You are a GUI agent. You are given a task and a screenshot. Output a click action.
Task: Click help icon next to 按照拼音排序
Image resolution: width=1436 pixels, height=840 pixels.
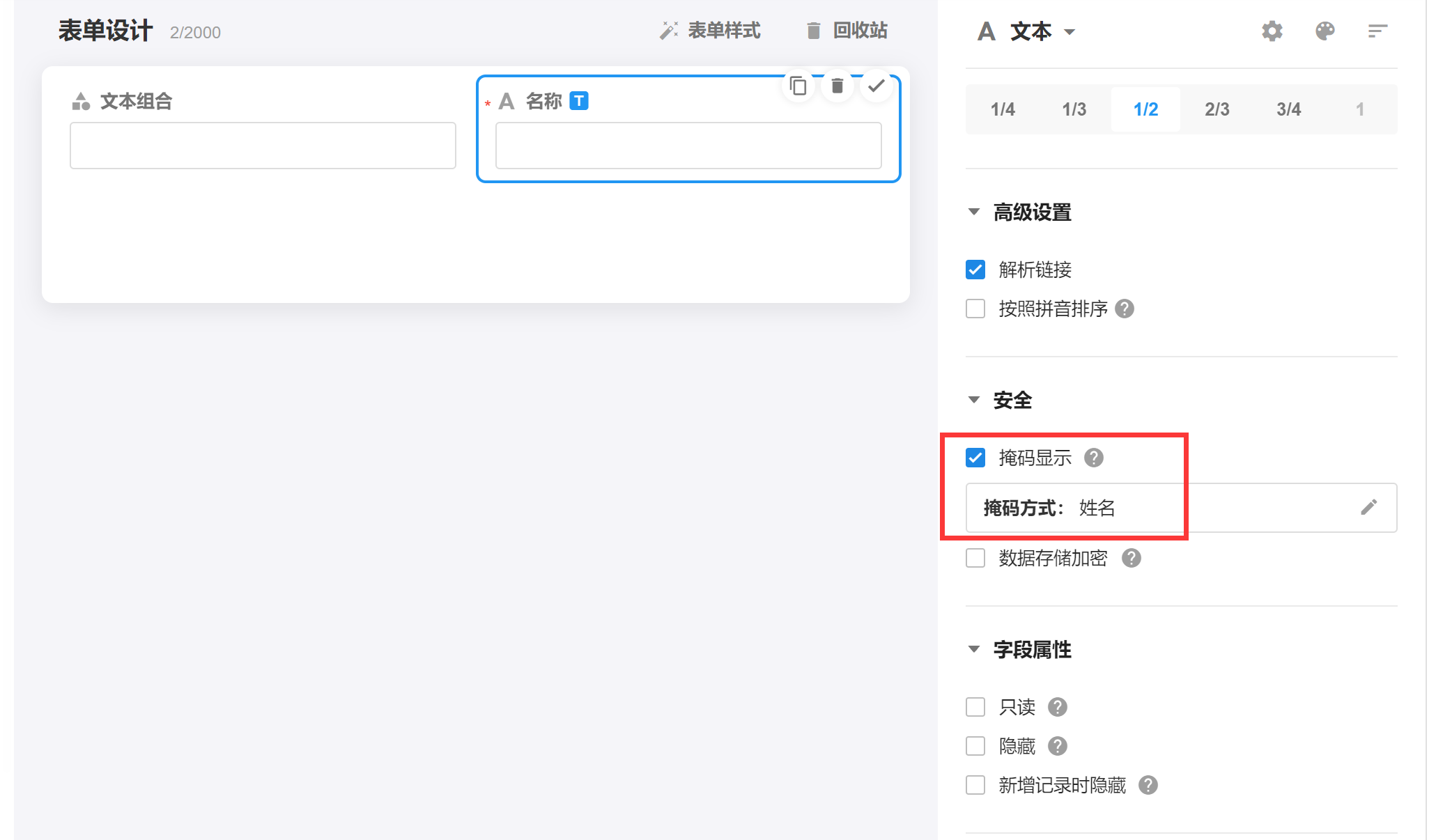click(x=1125, y=309)
